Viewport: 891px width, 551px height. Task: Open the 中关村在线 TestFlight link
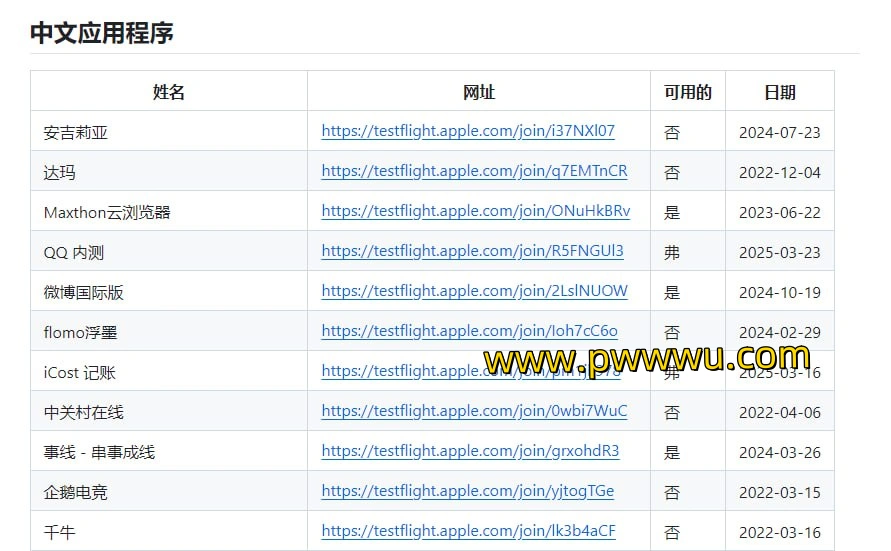pos(474,411)
